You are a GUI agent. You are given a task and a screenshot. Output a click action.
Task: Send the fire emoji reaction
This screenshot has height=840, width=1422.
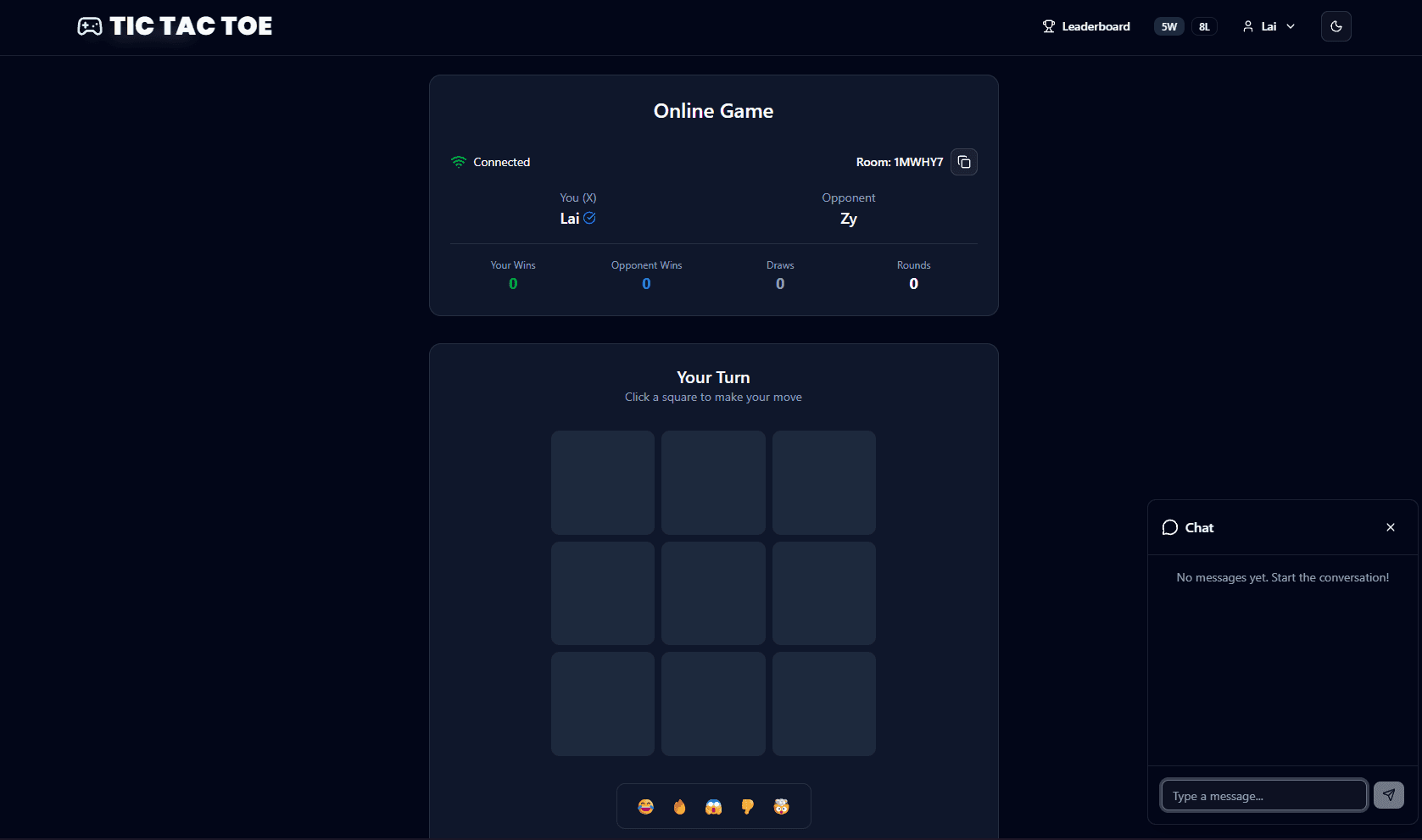pyautogui.click(x=680, y=806)
